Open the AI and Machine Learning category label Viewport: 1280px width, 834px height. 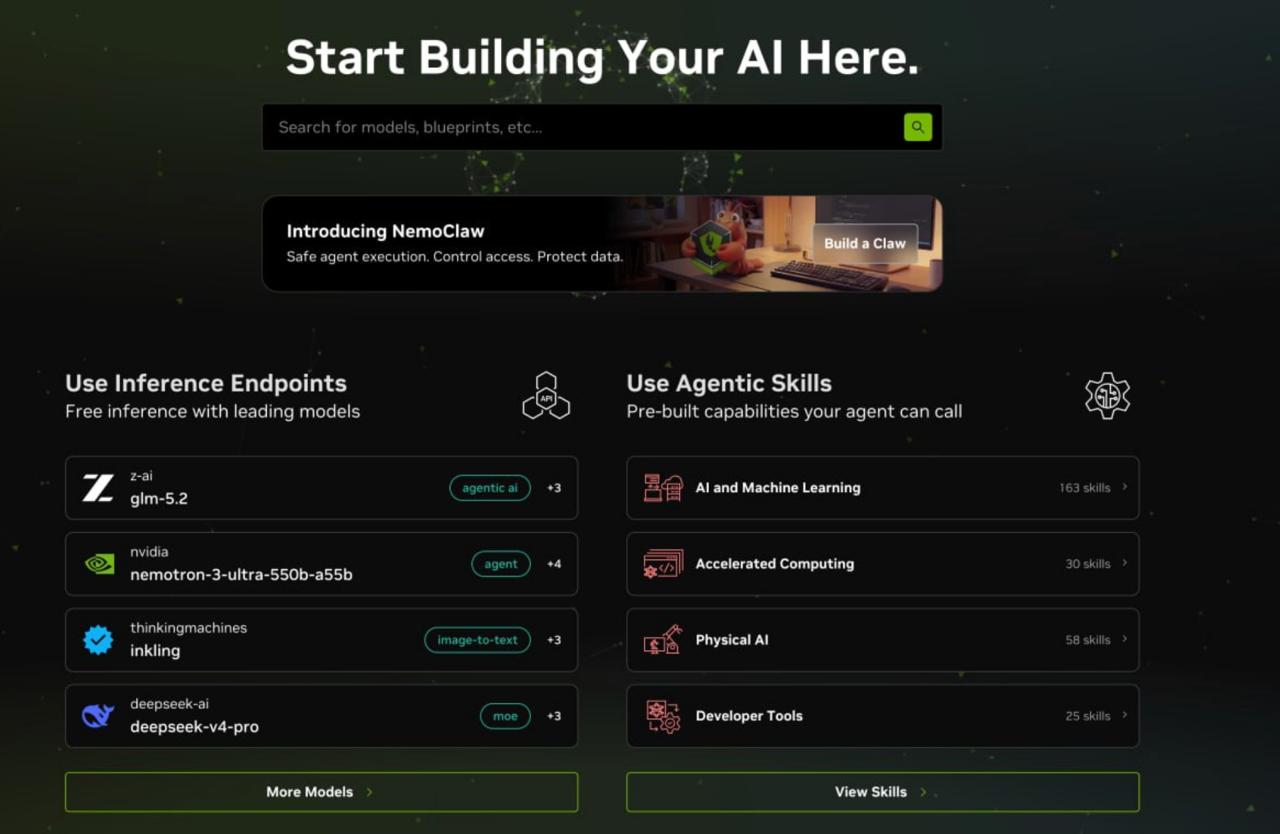click(x=778, y=488)
